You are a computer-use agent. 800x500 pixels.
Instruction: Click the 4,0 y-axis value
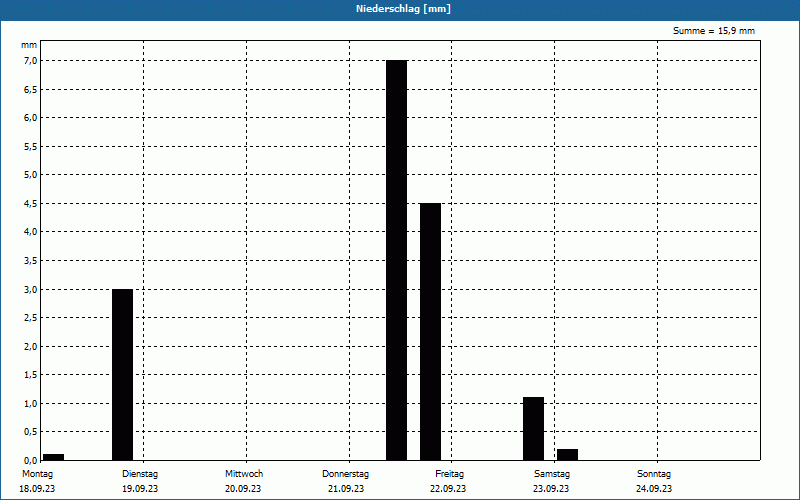(31, 232)
